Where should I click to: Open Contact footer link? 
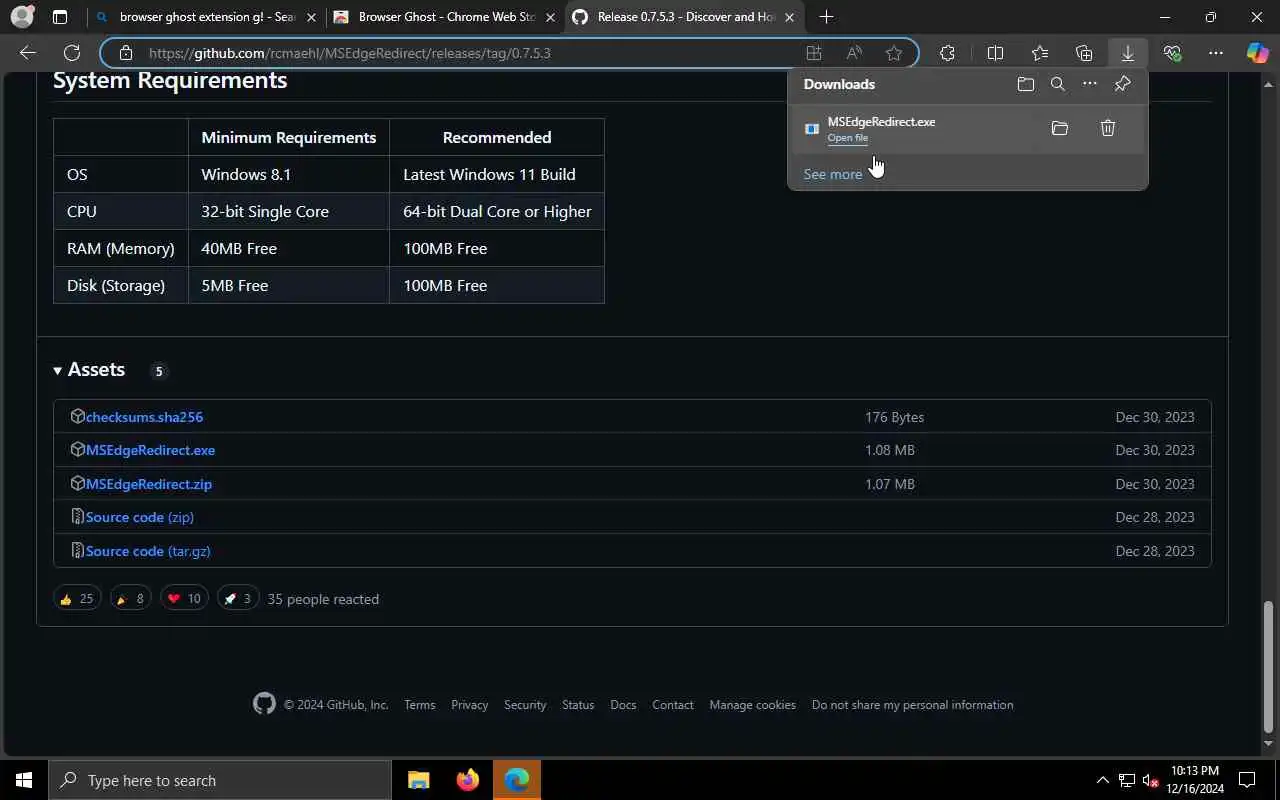pos(673,705)
